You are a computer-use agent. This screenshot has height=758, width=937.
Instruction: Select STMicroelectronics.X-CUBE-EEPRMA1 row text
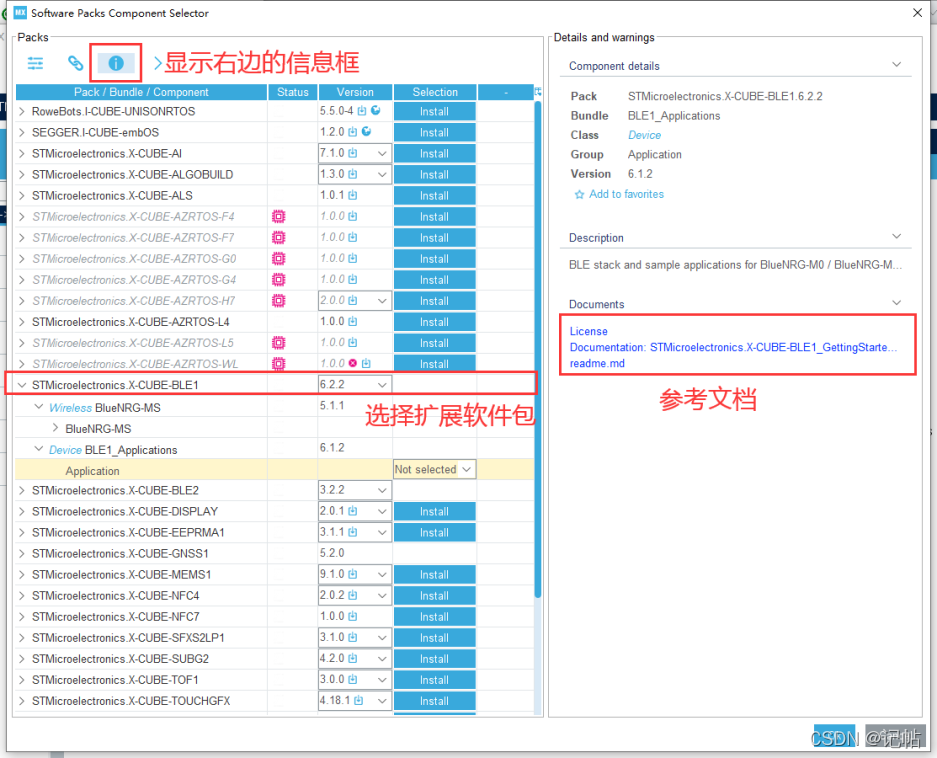coord(128,533)
